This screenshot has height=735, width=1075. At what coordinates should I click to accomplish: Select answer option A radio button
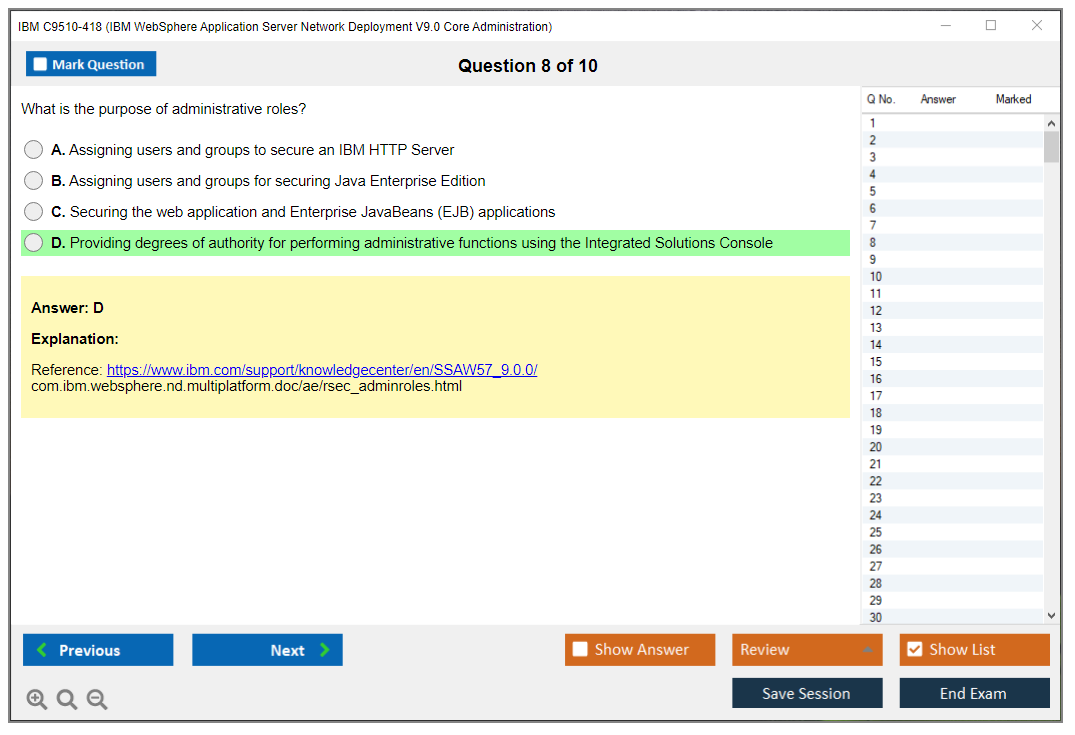(34, 150)
